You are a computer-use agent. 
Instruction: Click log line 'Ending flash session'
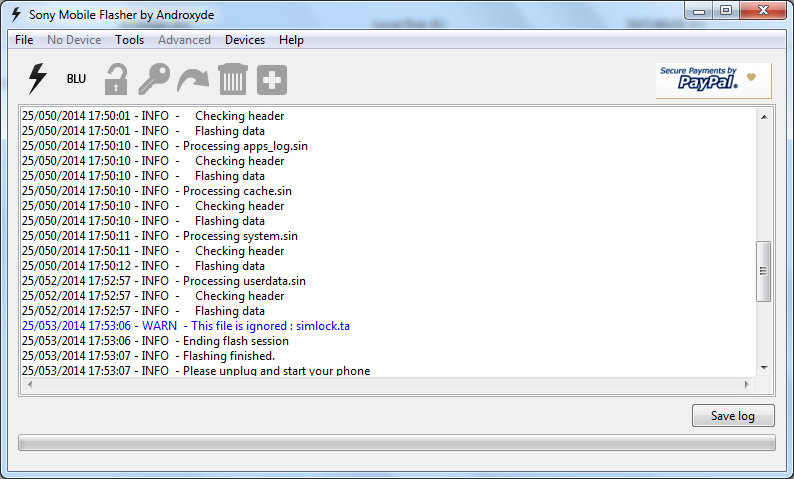point(155,341)
